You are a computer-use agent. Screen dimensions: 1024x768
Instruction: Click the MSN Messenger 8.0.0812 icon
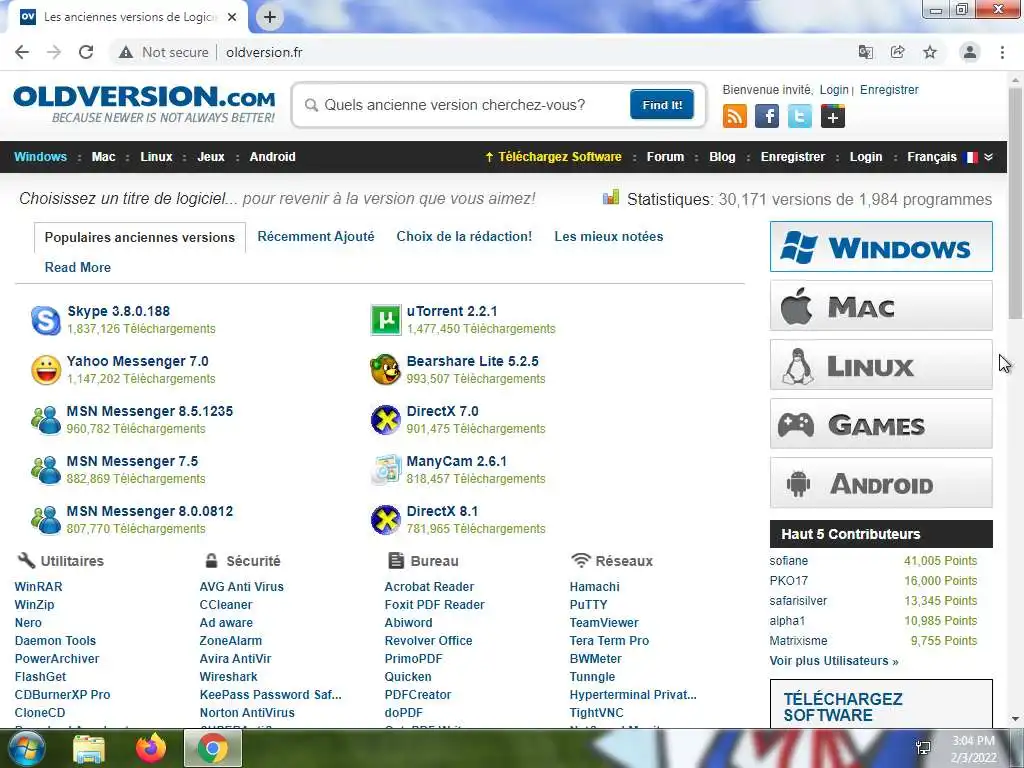46,520
